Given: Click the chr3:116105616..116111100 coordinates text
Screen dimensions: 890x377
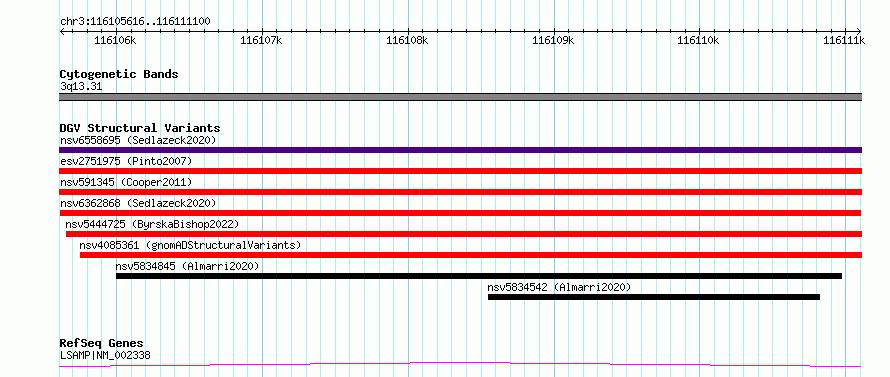Looking at the screenshot, I should (135, 22).
